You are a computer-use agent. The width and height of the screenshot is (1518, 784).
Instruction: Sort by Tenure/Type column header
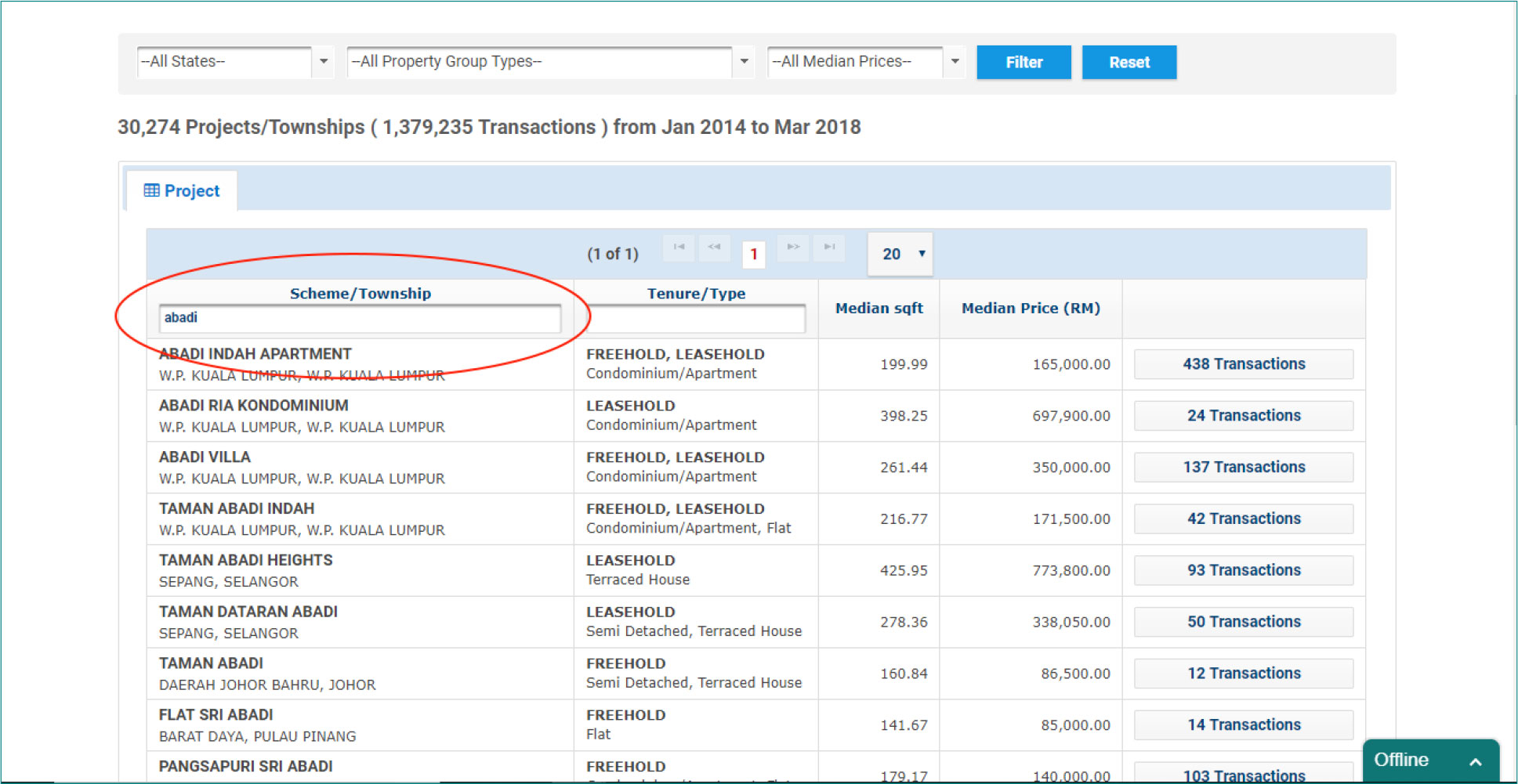coord(696,294)
